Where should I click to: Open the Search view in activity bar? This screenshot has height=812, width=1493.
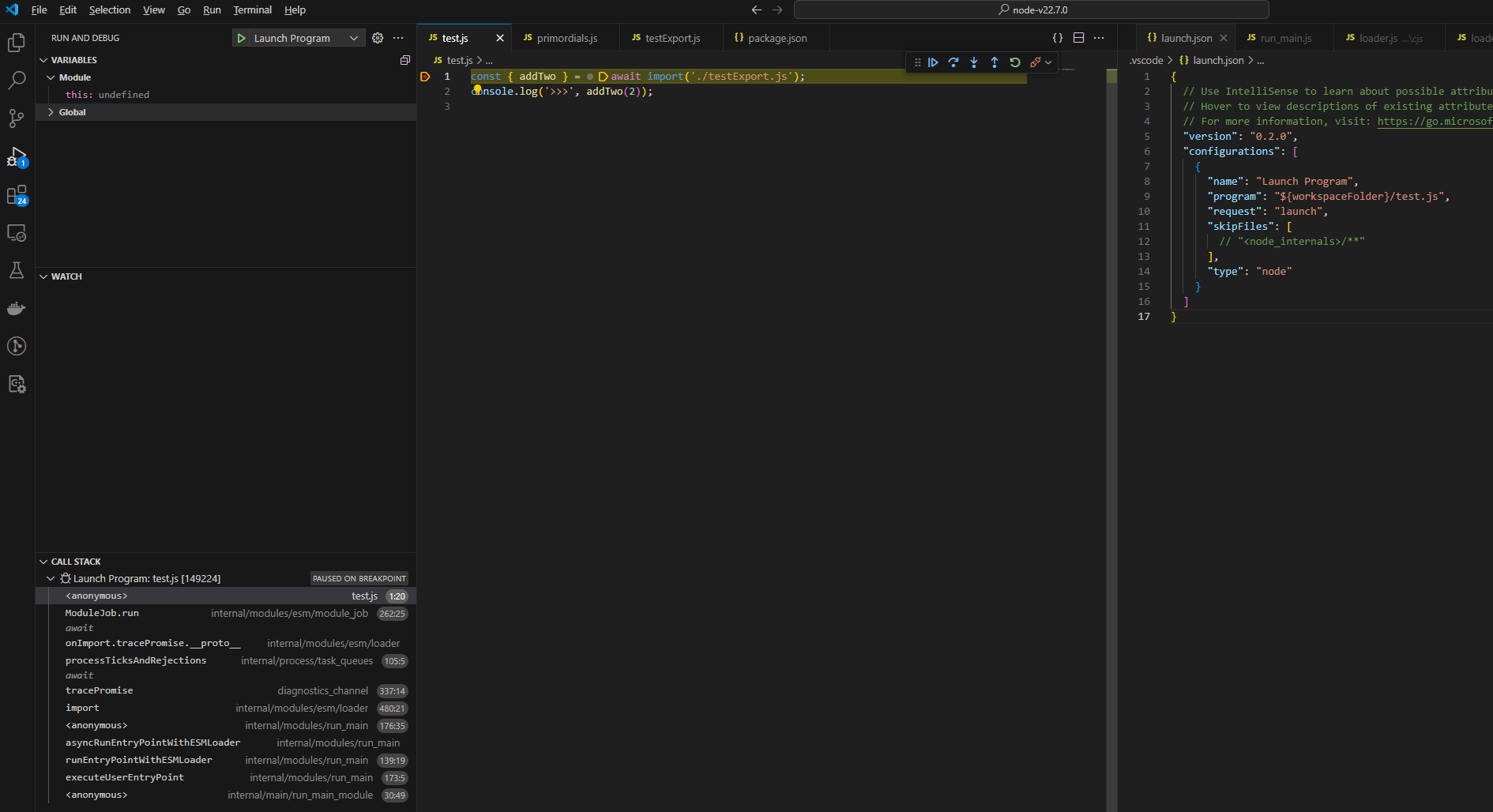17,81
